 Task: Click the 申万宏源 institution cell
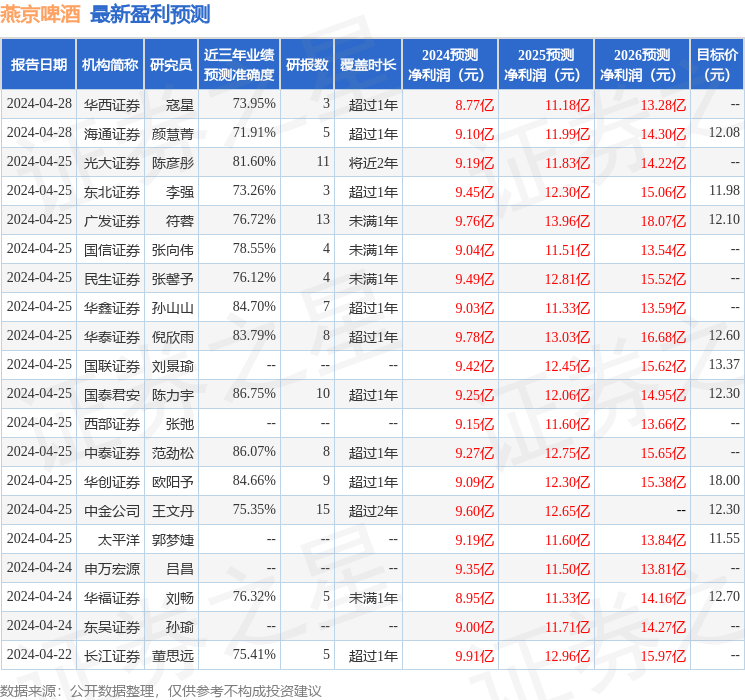pos(112,568)
